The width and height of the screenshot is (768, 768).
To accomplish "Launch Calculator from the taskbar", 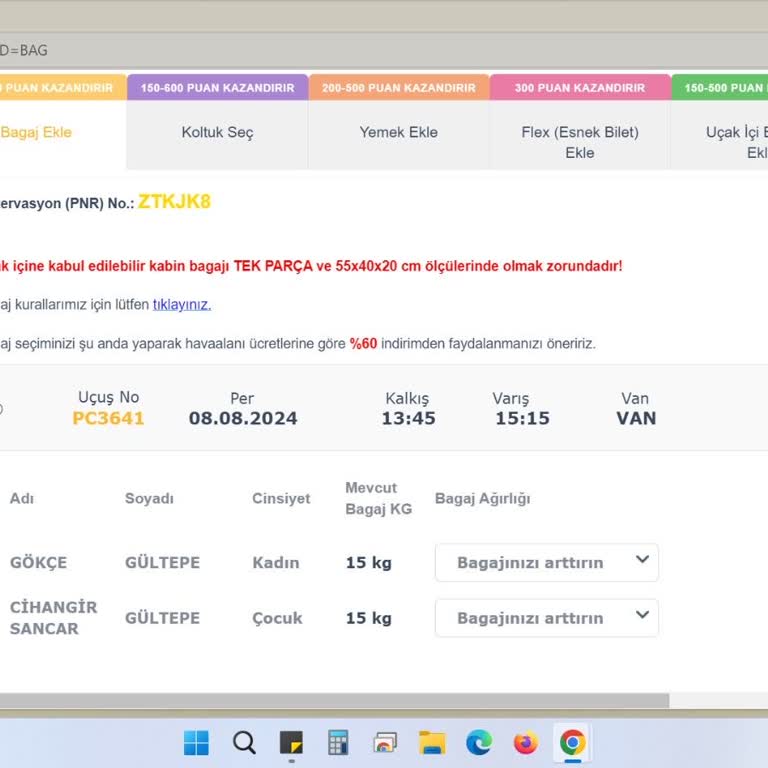I will tap(338, 742).
